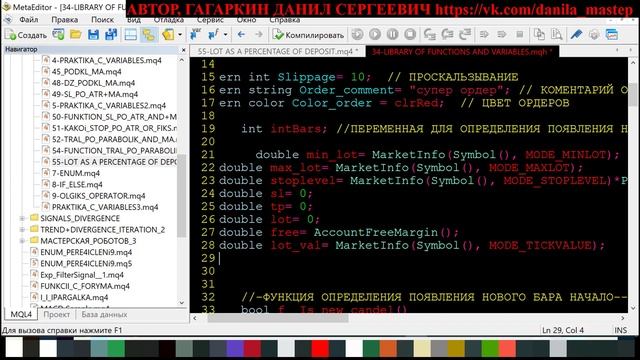640x360 pixels.
Task: Open the Правка menu
Action: point(64,20)
